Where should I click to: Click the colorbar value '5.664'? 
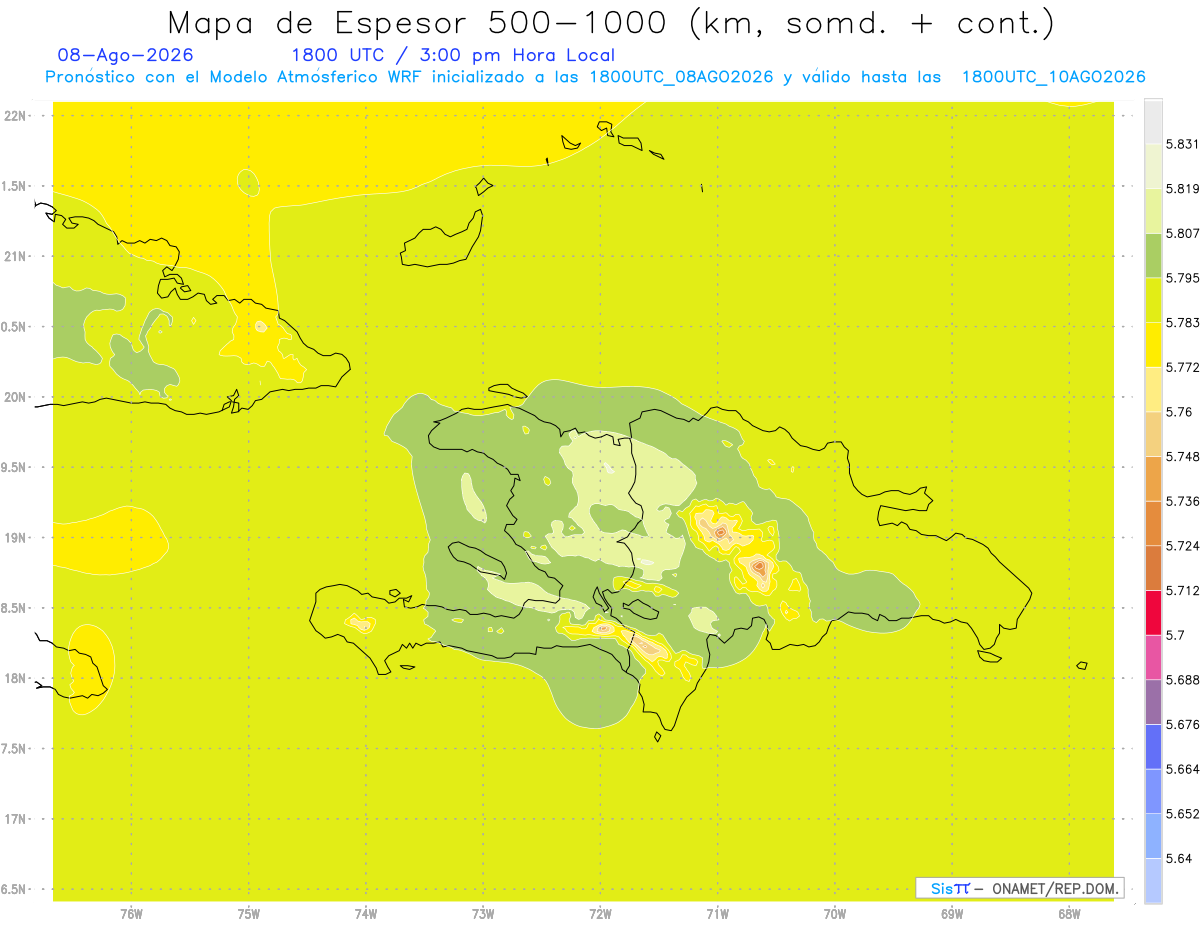(x=1183, y=769)
